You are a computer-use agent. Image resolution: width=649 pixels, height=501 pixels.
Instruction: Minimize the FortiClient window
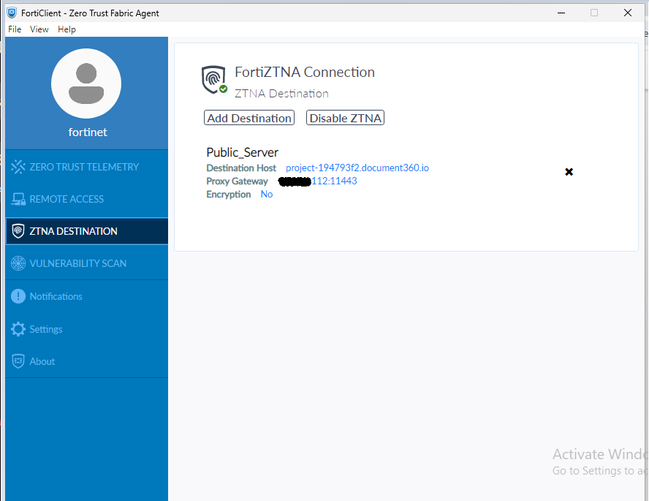(x=561, y=13)
